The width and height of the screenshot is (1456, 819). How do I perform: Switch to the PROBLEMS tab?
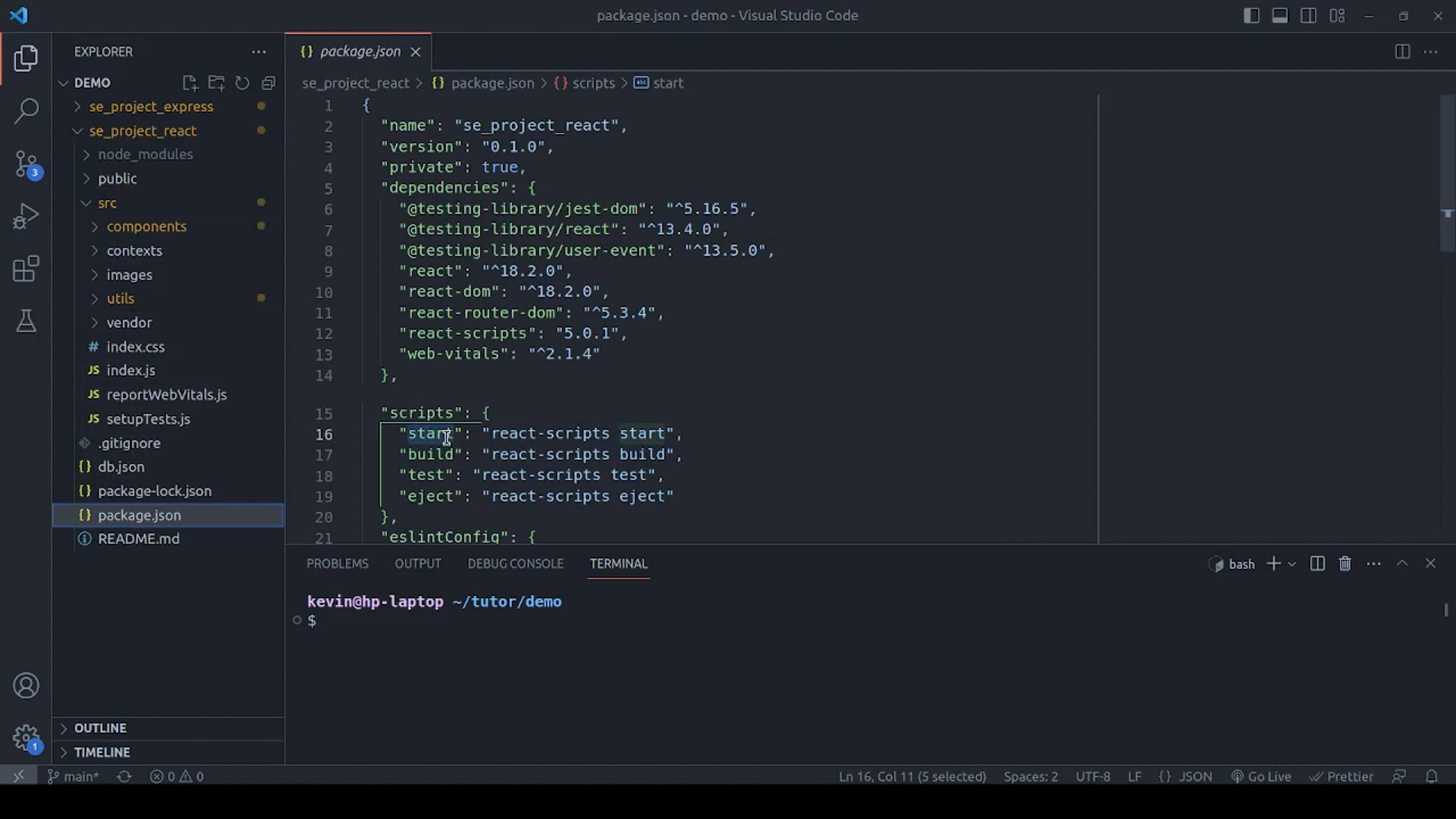tap(337, 564)
